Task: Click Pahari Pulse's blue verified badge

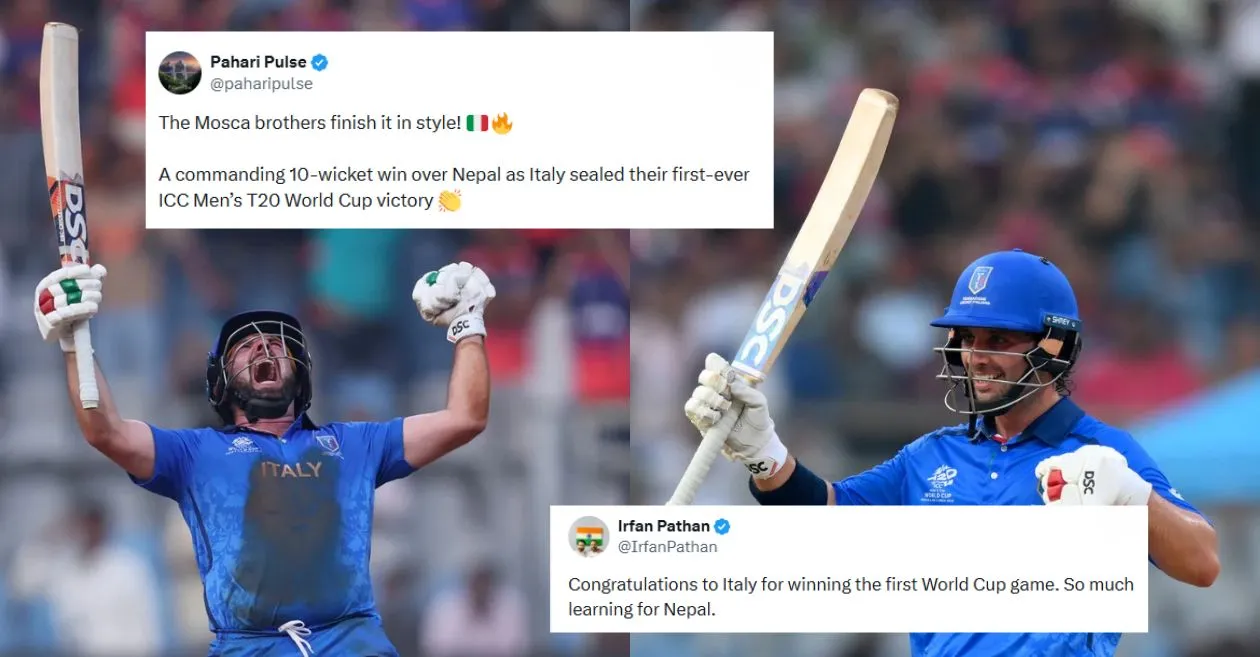Action: (320, 63)
